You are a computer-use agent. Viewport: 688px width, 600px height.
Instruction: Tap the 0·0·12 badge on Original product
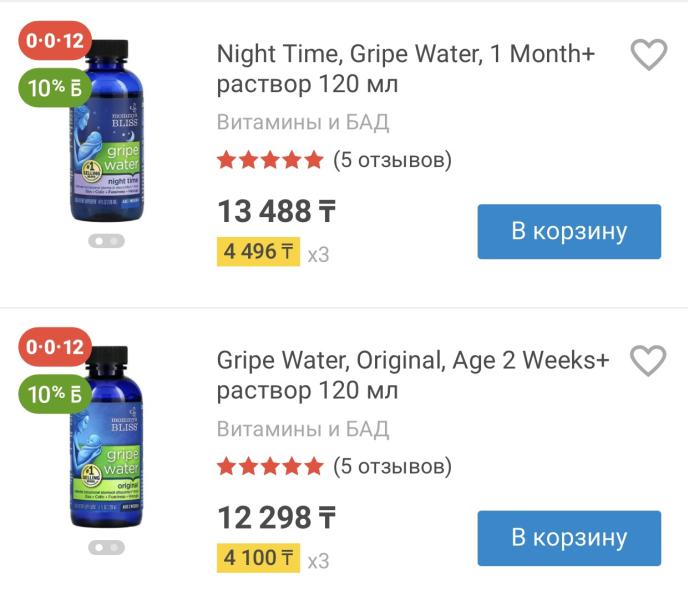55,348
